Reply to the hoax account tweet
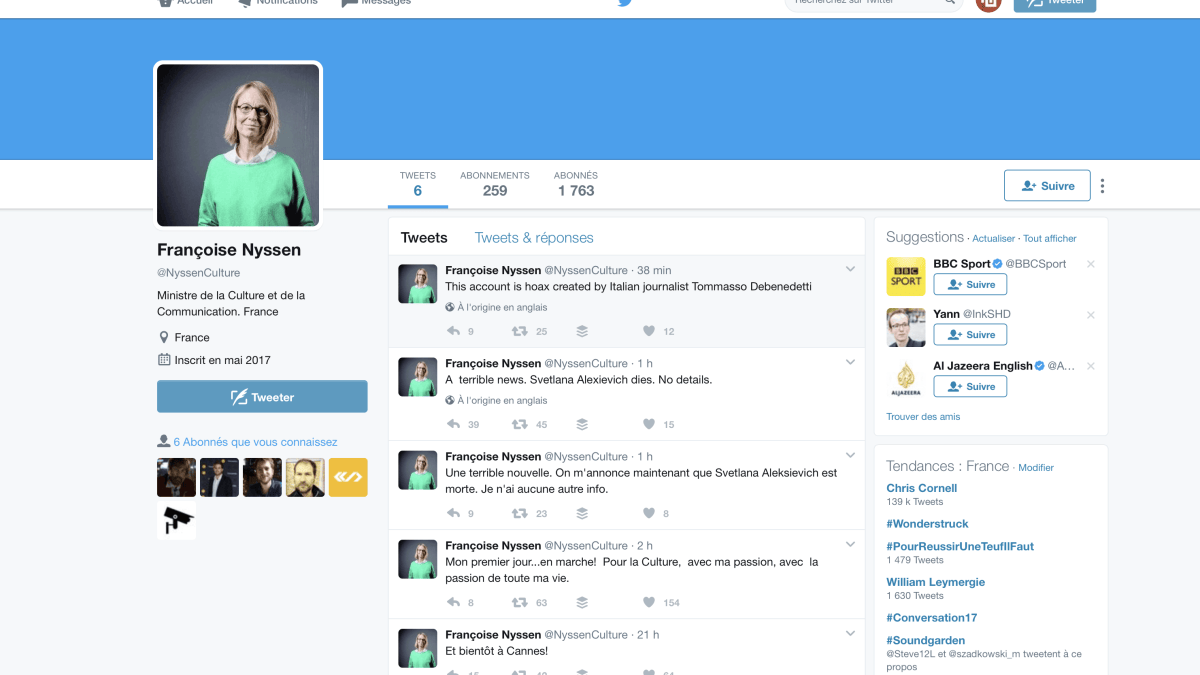This screenshot has width=1200, height=675. point(453,331)
